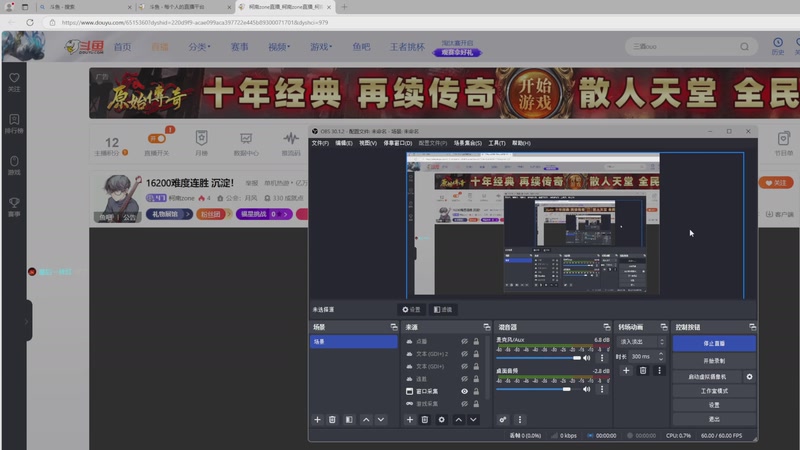Mute the 桌面音频 speaker icon
The image size is (800, 450).
(587, 389)
